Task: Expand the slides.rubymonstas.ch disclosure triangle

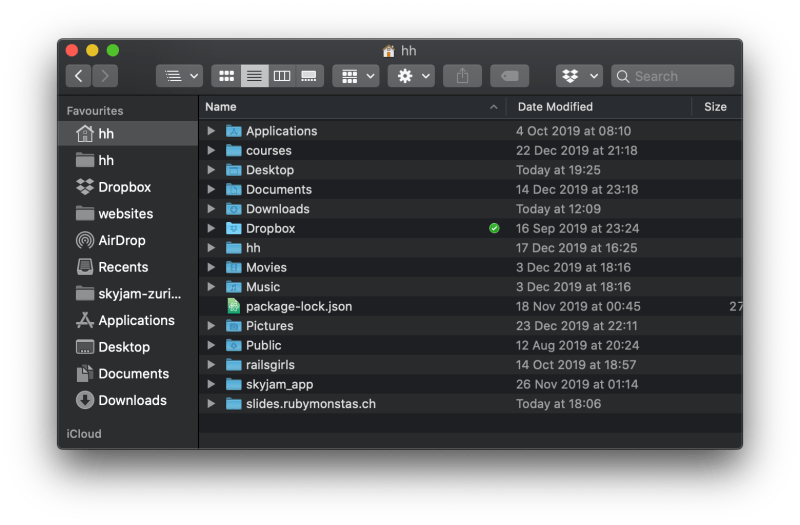Action: pyautogui.click(x=211, y=404)
